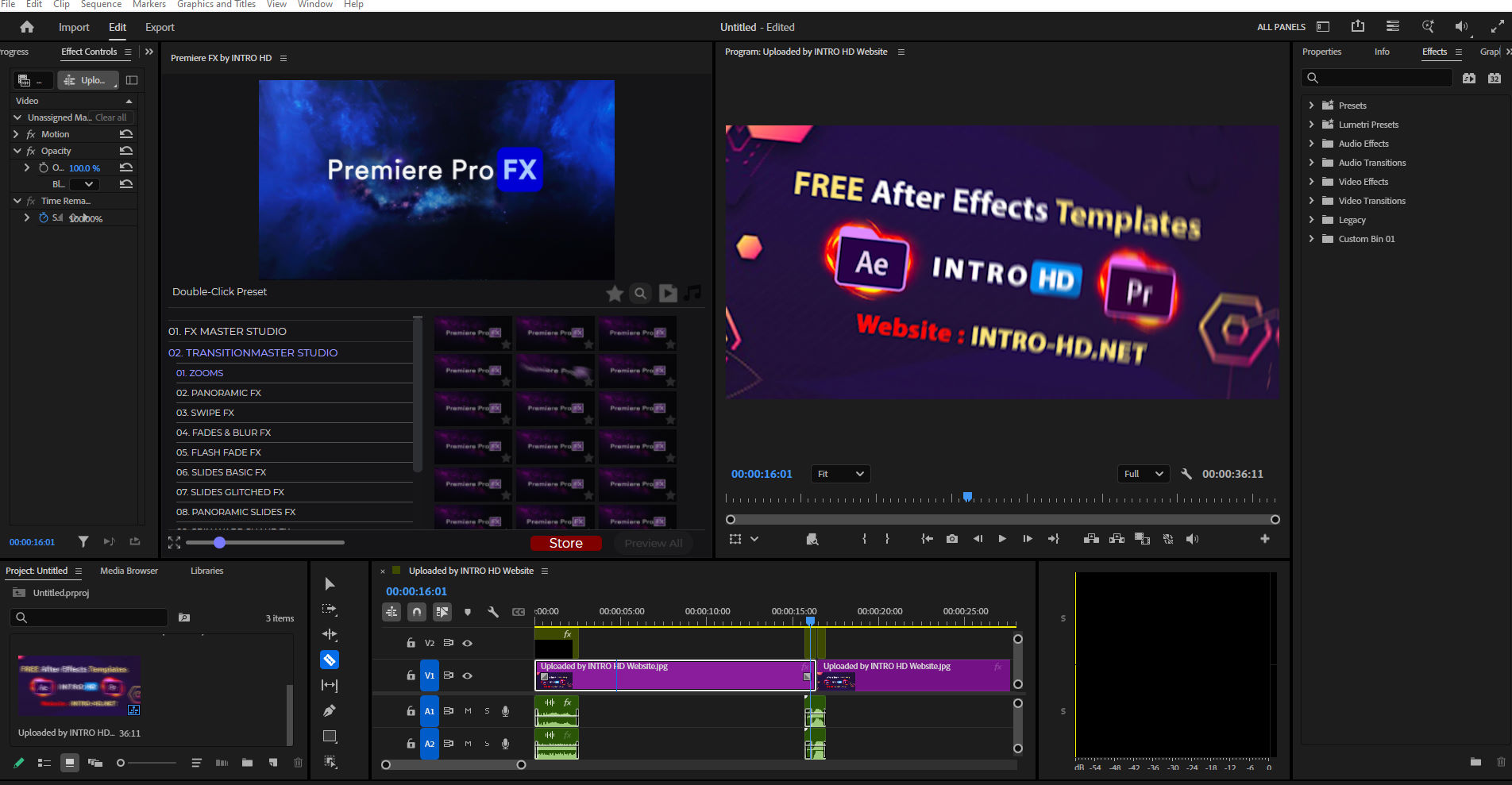
Task: Click the star favorites icon in Premiere FX
Action: pos(615,294)
